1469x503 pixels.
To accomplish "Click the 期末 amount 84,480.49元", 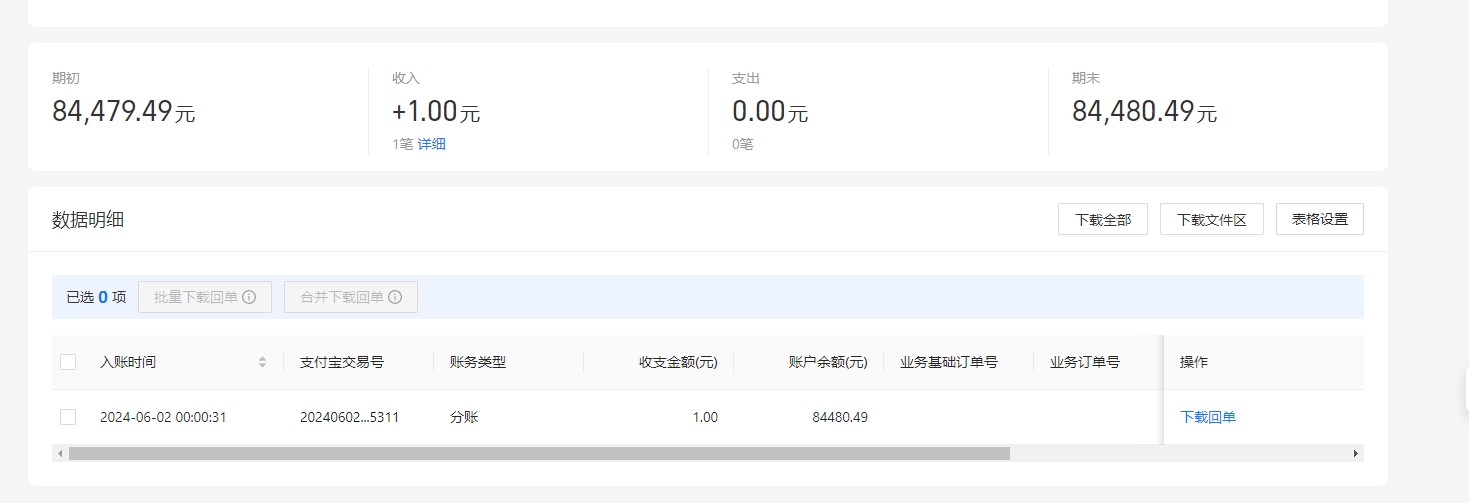I will [x=1145, y=112].
